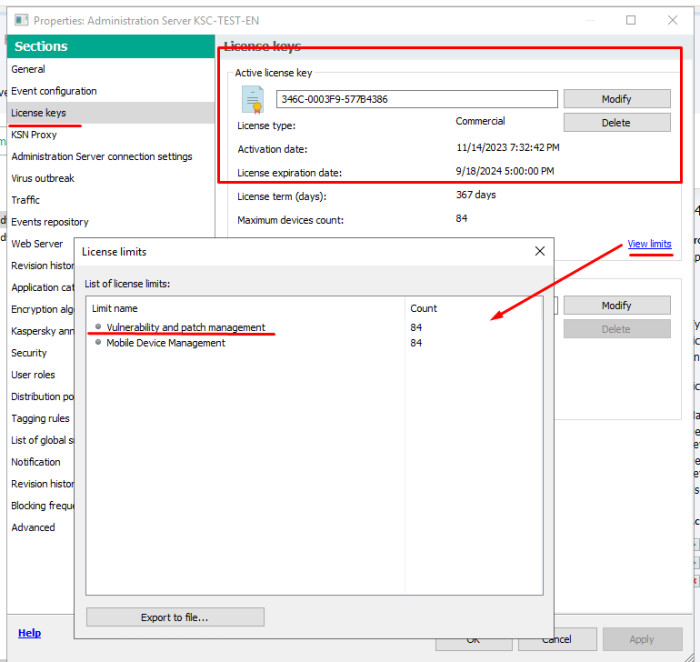Open the View limits link

pos(650,244)
